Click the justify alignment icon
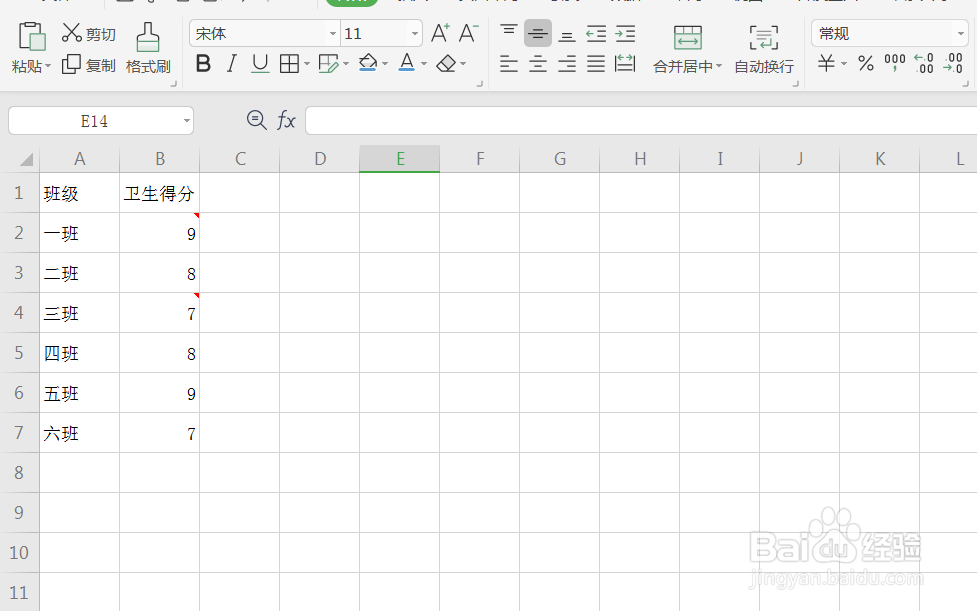This screenshot has width=977, height=611. point(596,64)
